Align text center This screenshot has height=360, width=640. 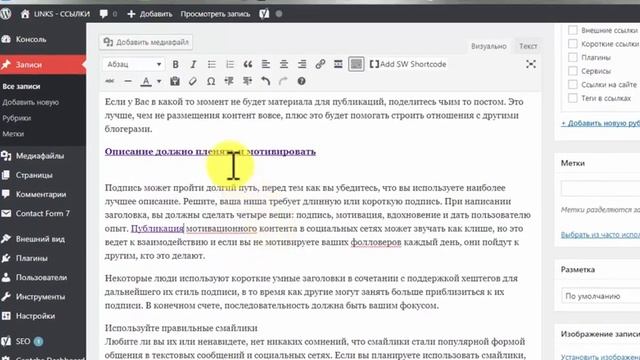pos(284,64)
